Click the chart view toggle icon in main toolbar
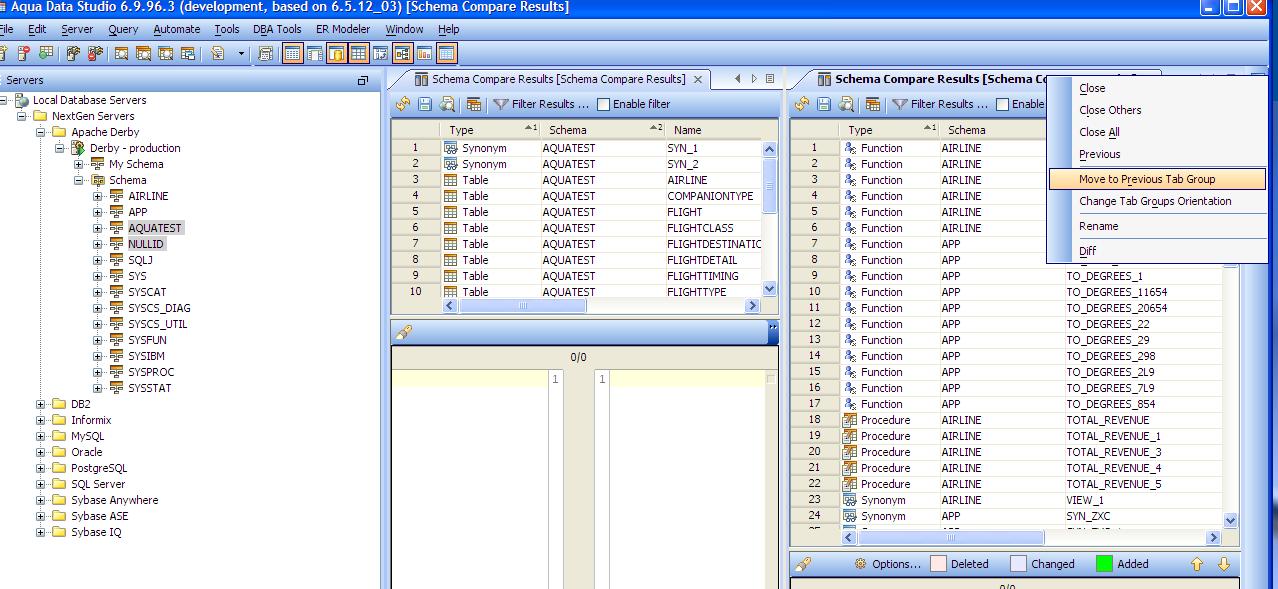Viewport: 1278px width, 589px height. pyautogui.click(x=424, y=53)
